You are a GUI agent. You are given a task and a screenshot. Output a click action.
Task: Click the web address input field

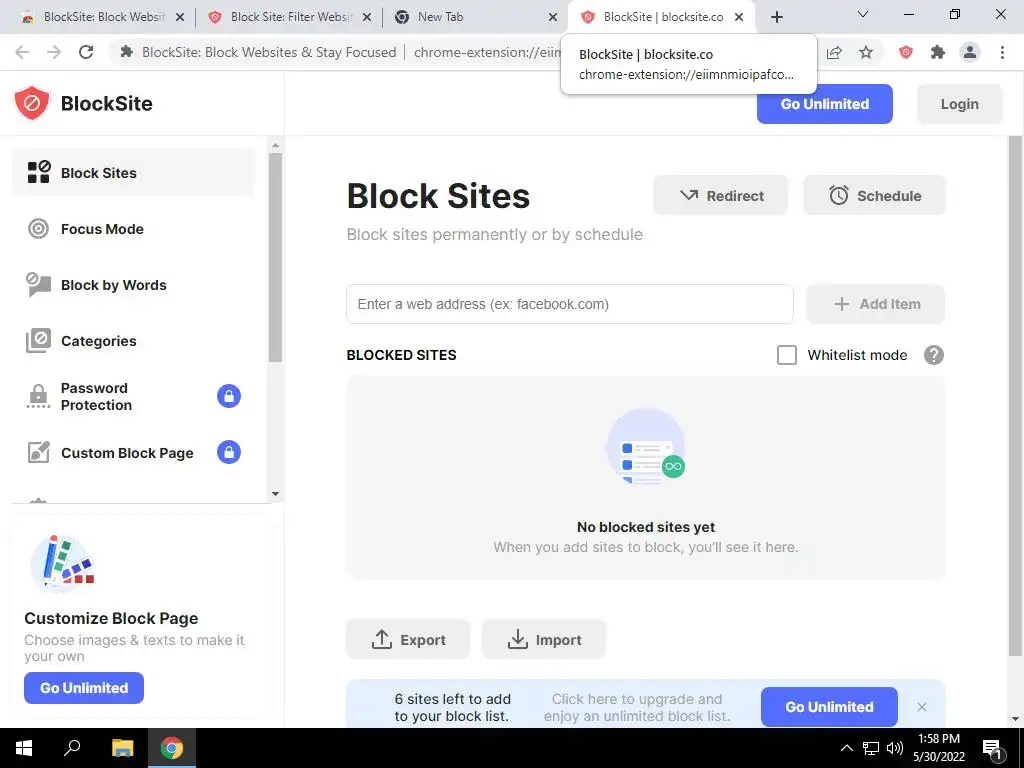(x=569, y=304)
